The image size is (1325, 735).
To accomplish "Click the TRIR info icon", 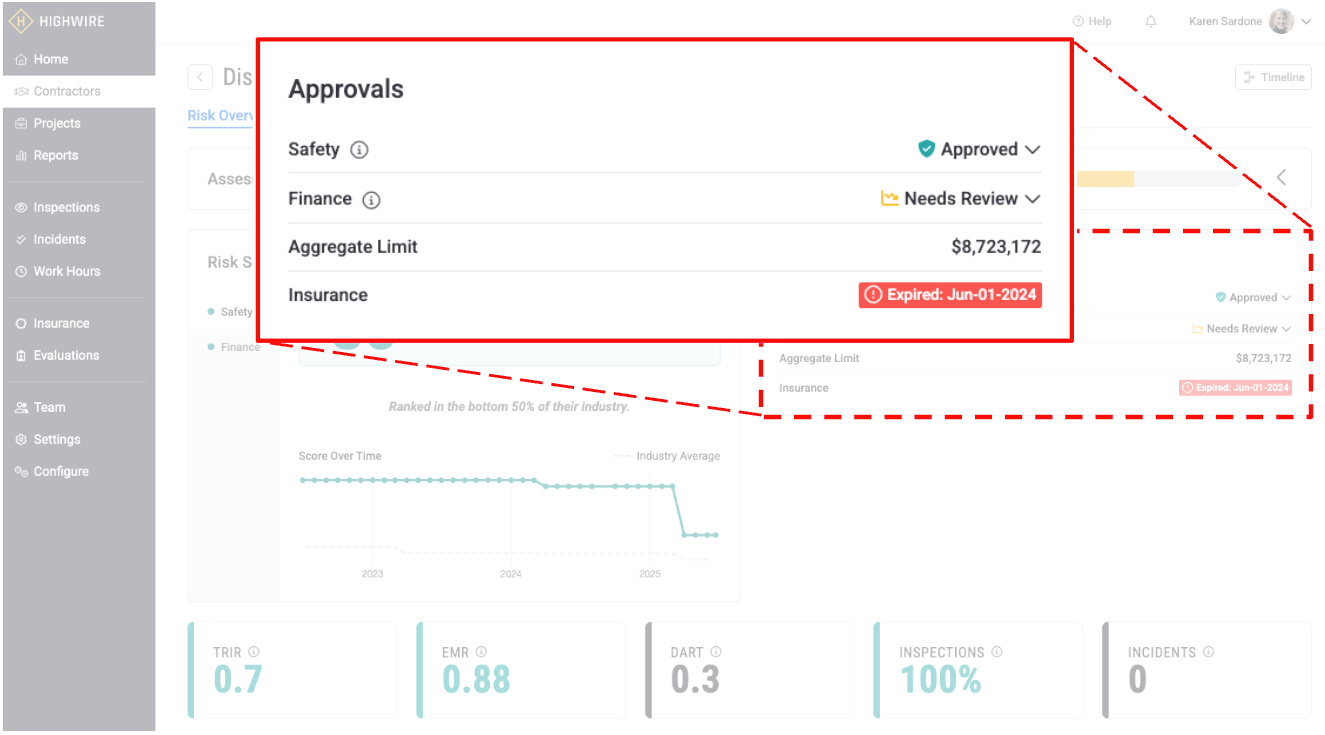I will pos(254,652).
